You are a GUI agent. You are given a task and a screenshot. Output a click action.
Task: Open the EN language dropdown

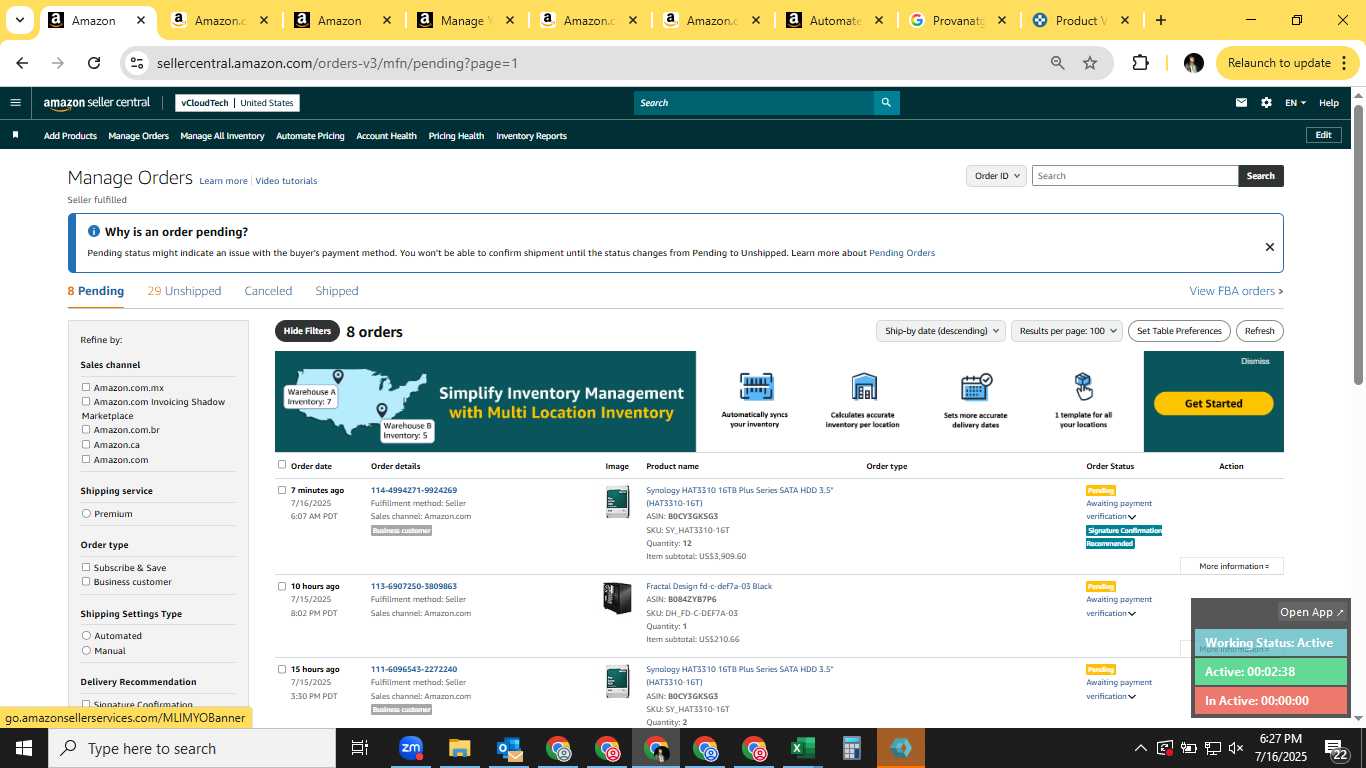coord(1295,102)
